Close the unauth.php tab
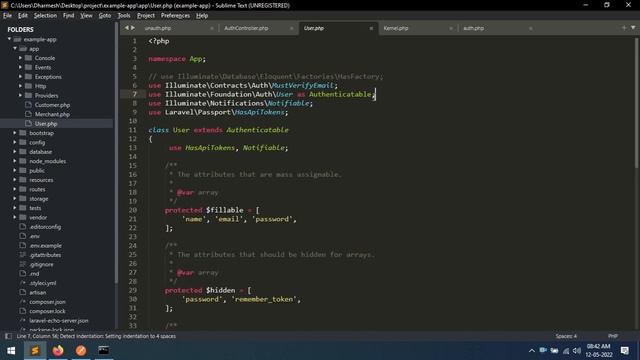Screen dimensions: 640x360 [212, 28]
